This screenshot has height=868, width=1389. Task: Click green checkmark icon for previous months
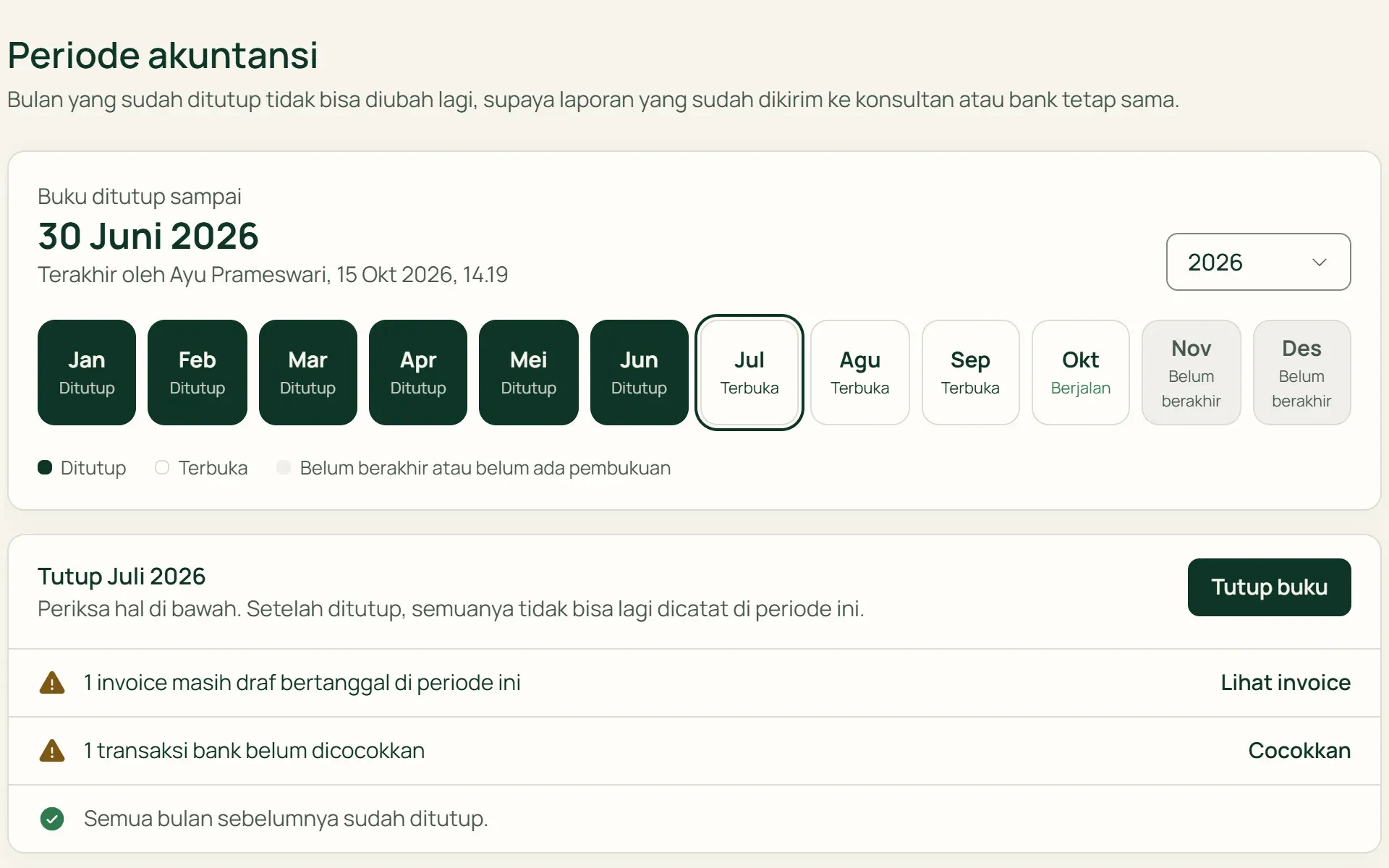point(52,819)
